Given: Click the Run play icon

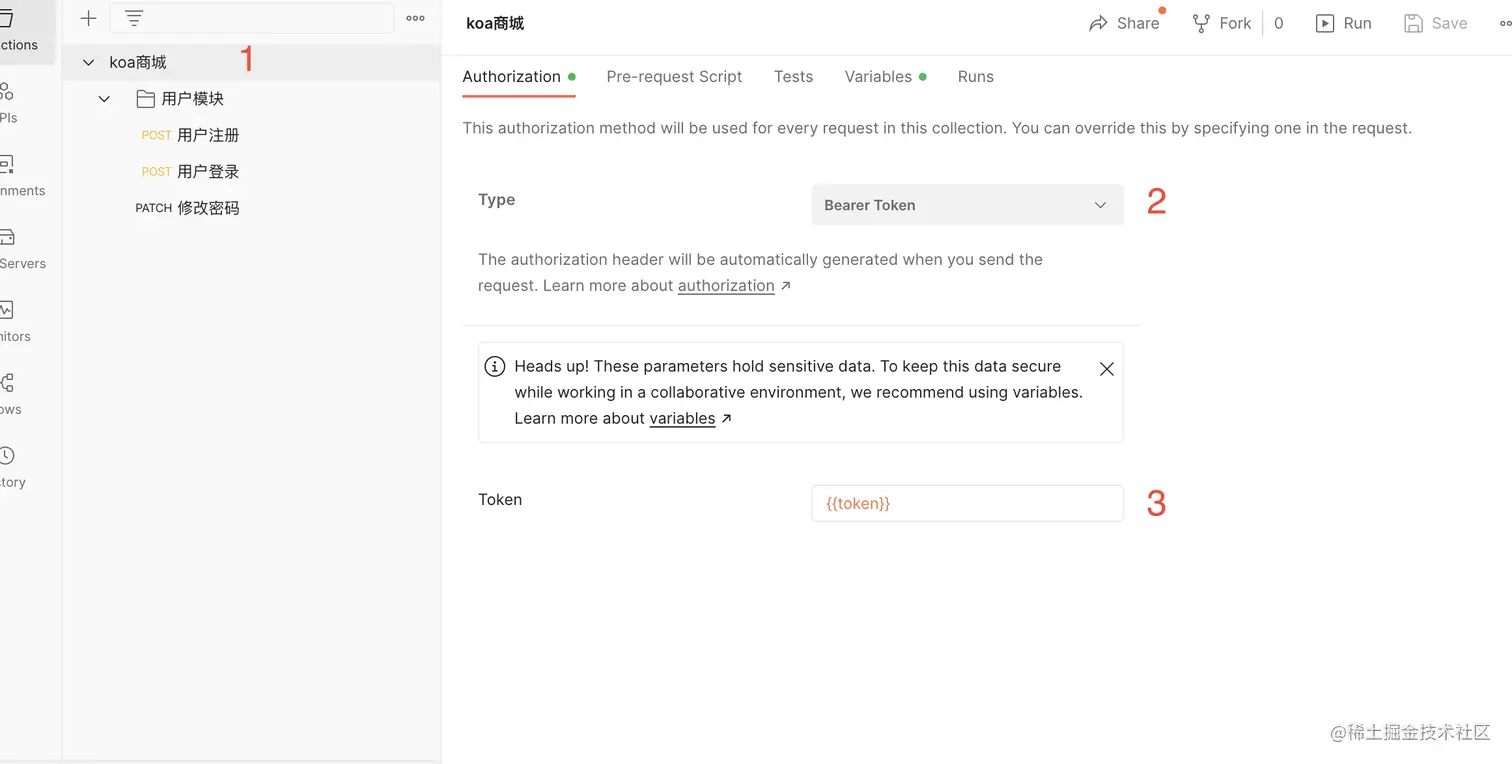Looking at the screenshot, I should click(x=1325, y=23).
